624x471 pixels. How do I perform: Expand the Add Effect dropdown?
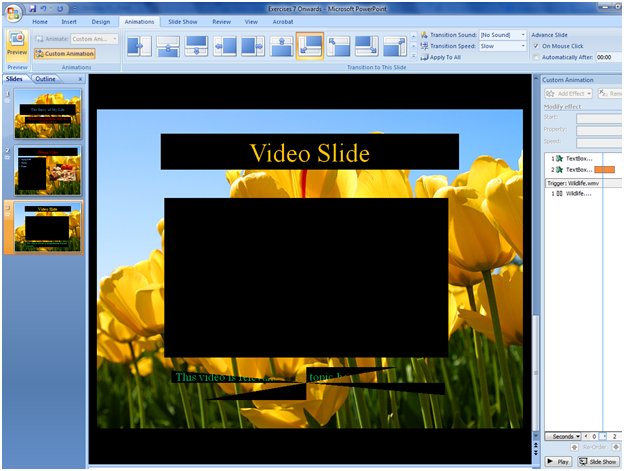tap(569, 93)
